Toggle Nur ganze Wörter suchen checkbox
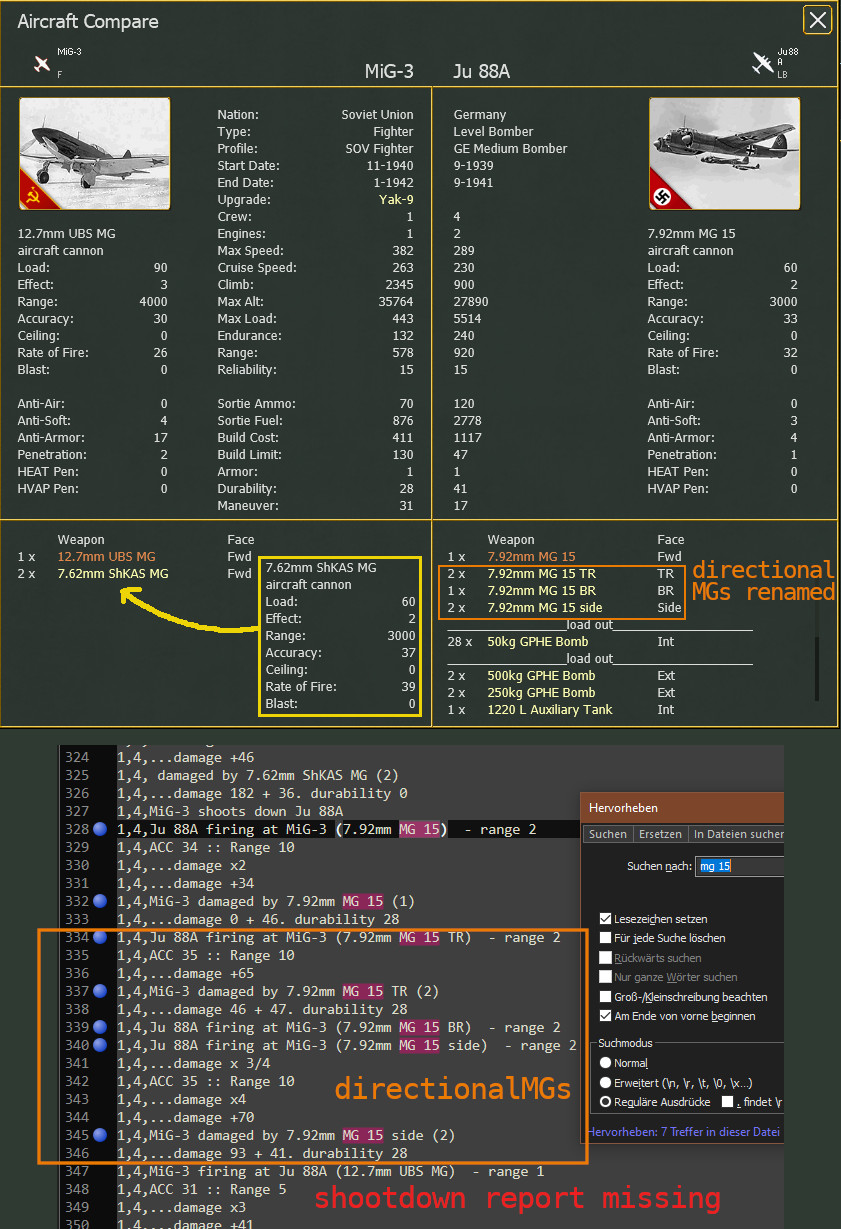 pyautogui.click(x=606, y=977)
